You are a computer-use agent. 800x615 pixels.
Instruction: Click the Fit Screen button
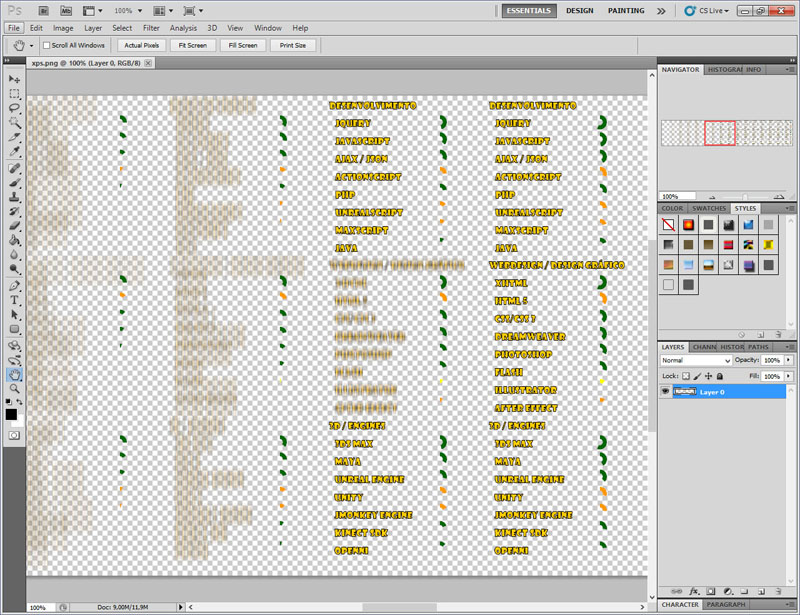[x=193, y=45]
